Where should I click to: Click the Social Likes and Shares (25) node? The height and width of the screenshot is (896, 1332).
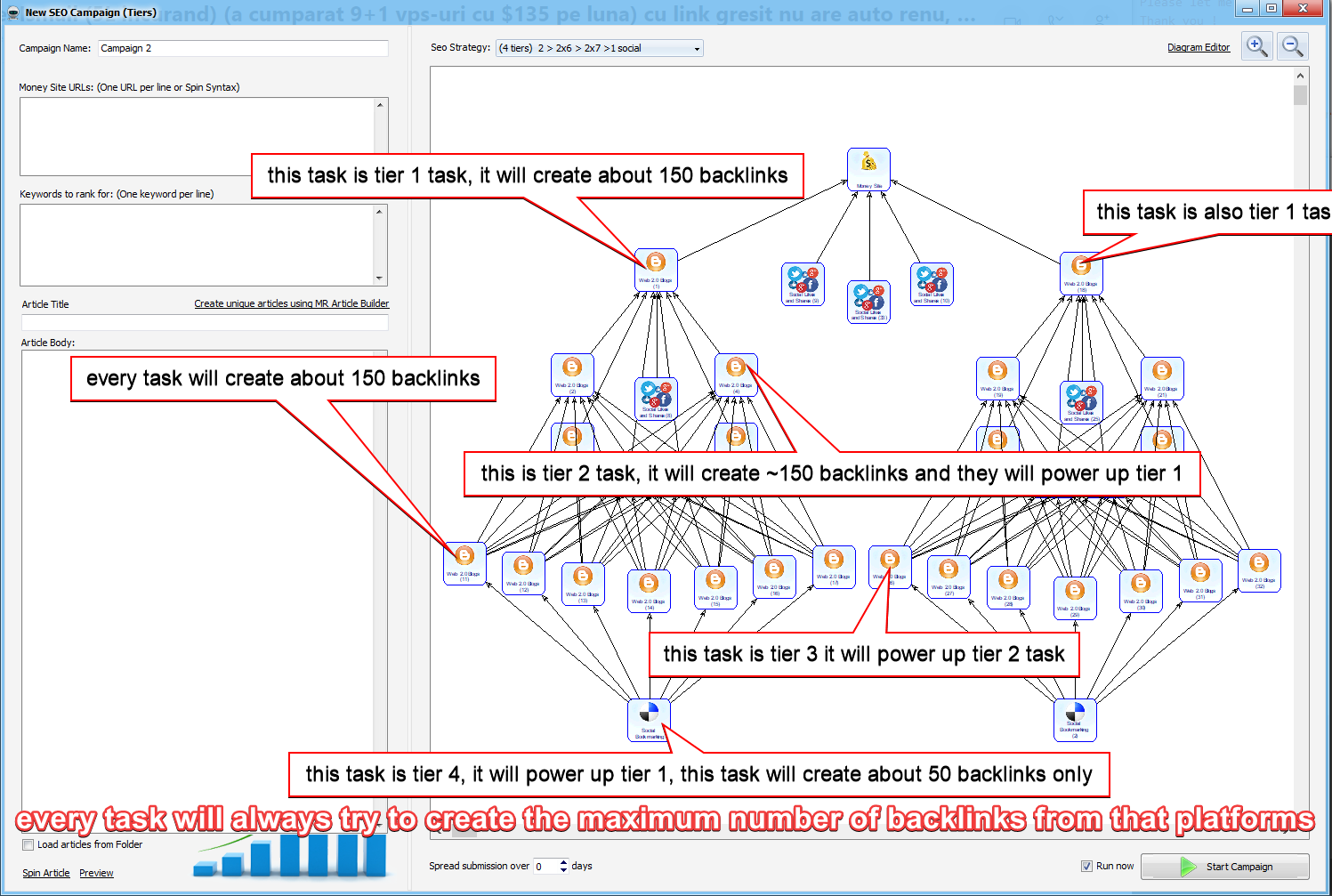[1081, 403]
